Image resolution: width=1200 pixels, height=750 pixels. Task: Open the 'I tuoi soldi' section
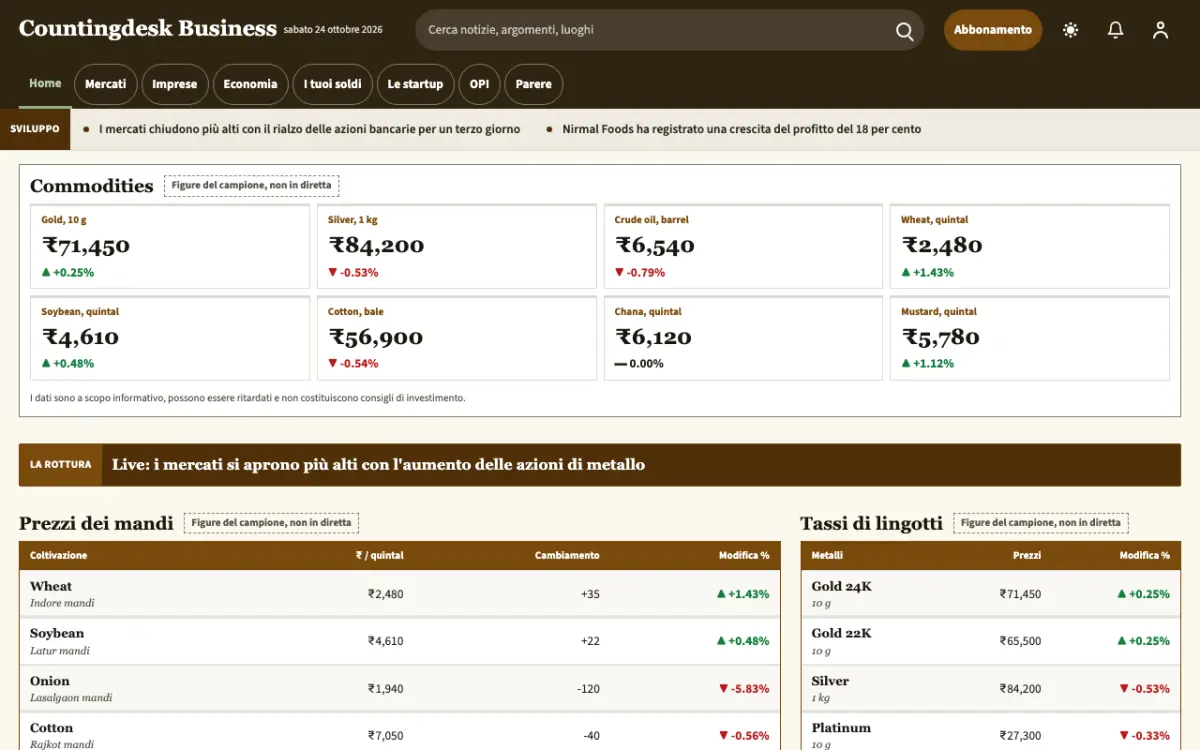(333, 84)
